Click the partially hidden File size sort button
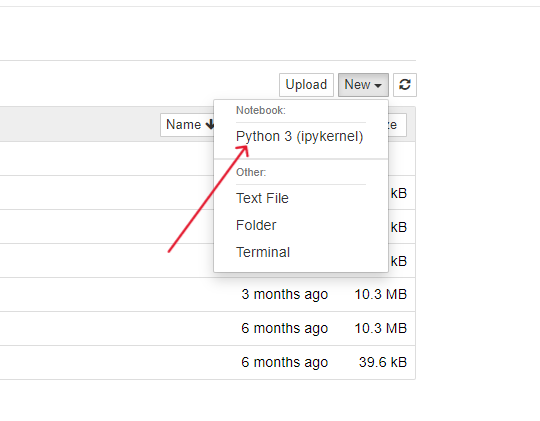Viewport: 540px width, 421px height. (x=397, y=125)
